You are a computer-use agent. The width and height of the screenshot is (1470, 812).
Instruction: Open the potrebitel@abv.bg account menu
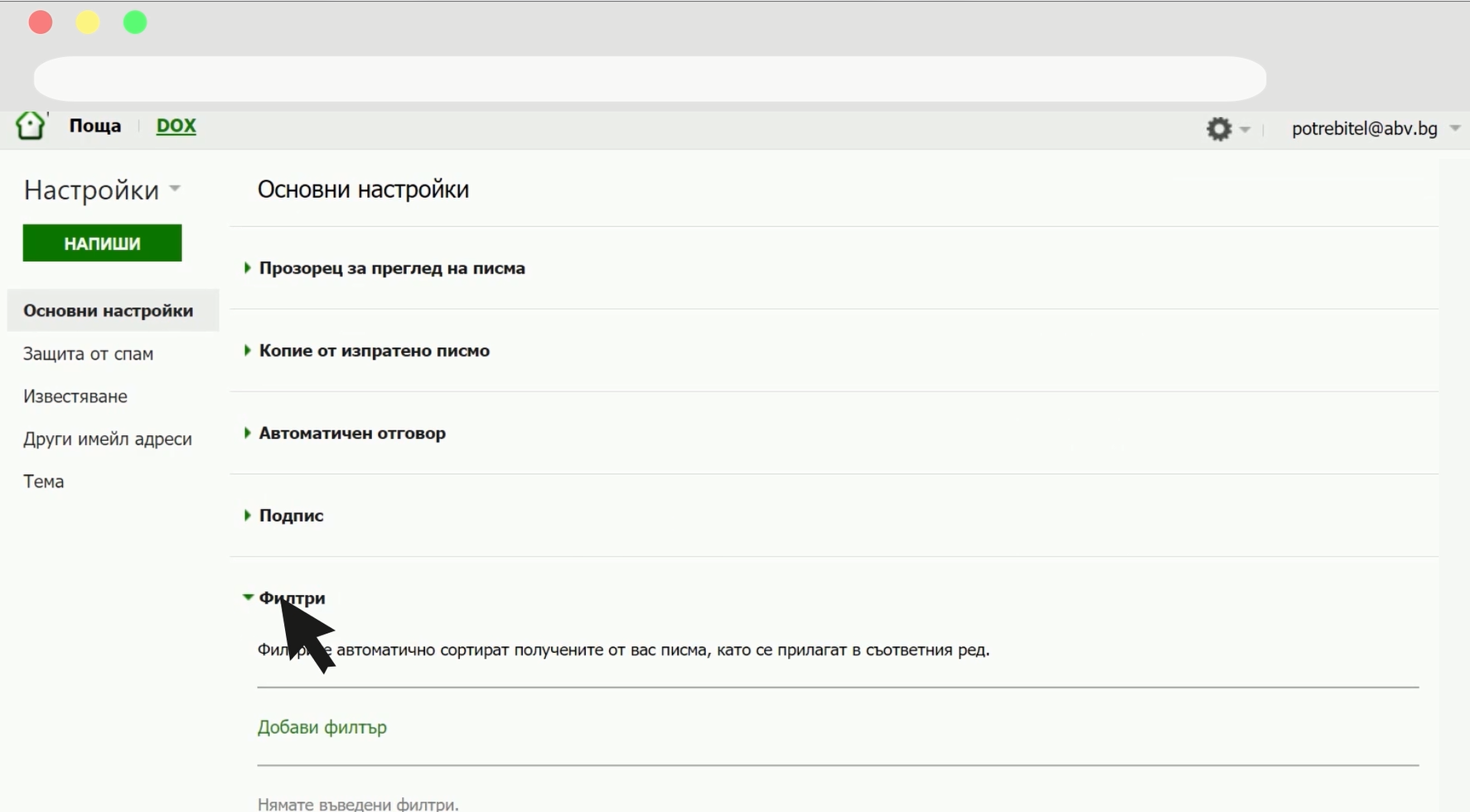1375,128
